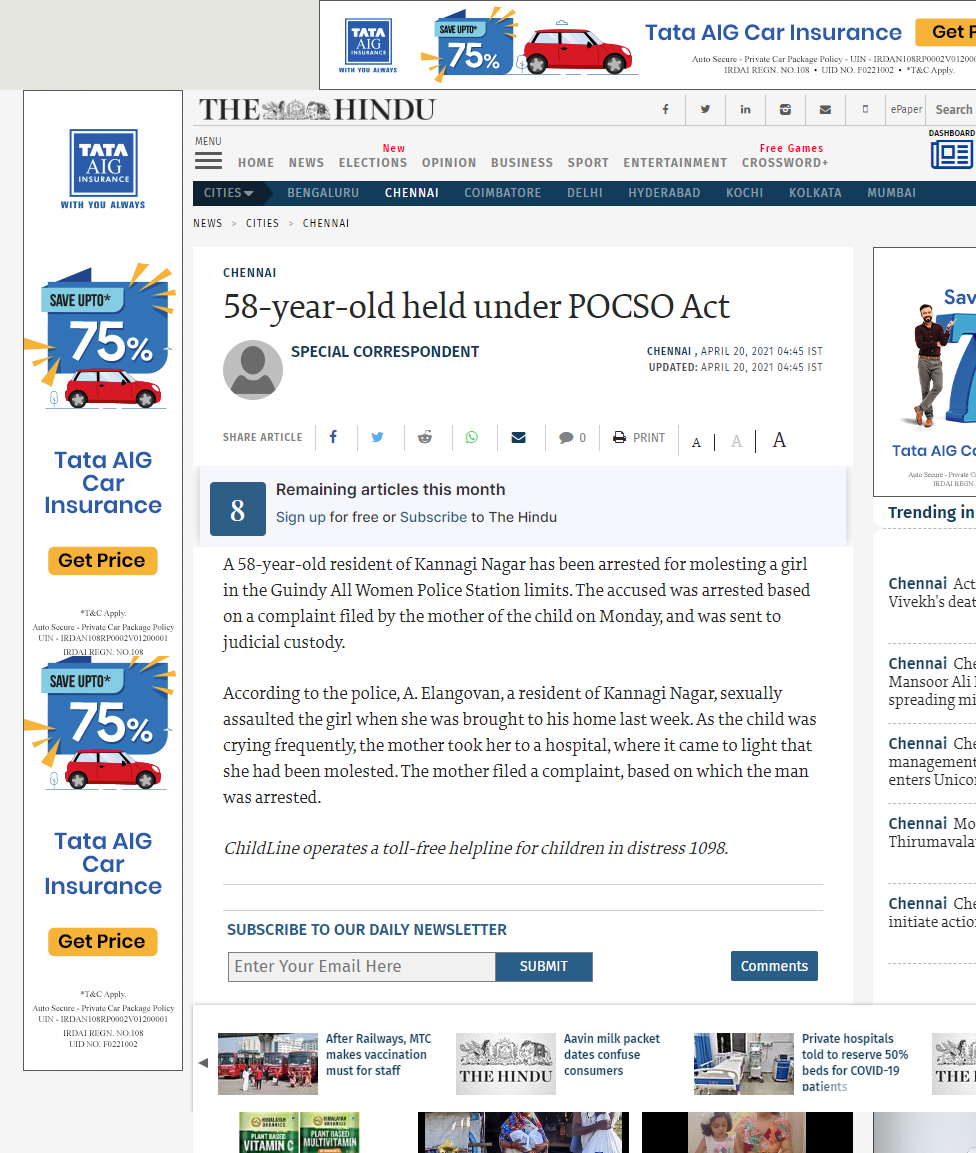Viewport: 976px width, 1153px height.
Task: Open 'Aavin milk packet dates confuse' story
Action: [x=612, y=1054]
